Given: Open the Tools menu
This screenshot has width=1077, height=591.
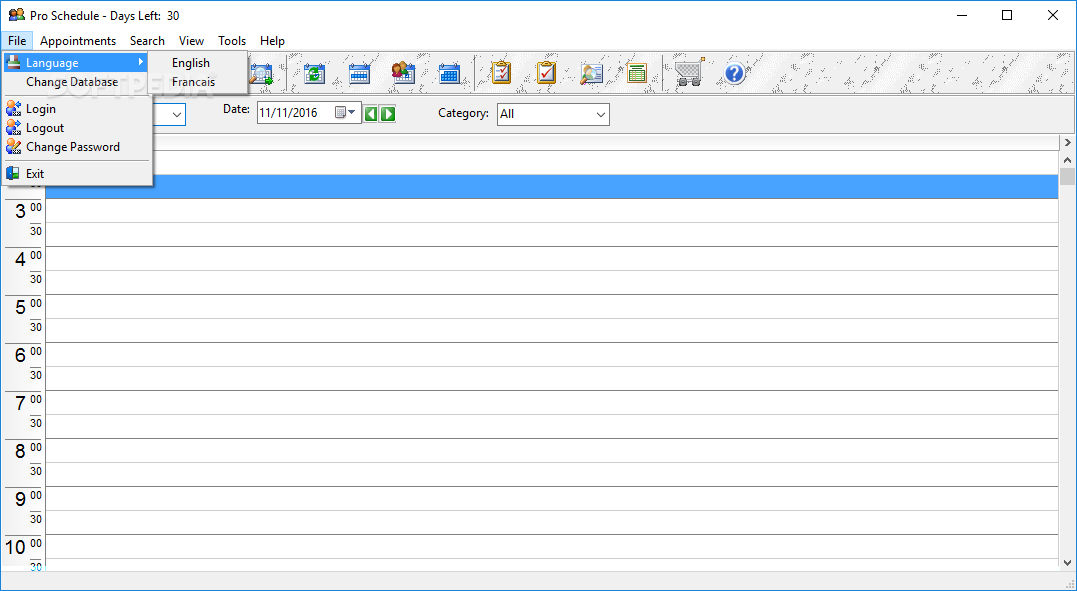Looking at the screenshot, I should click(232, 41).
